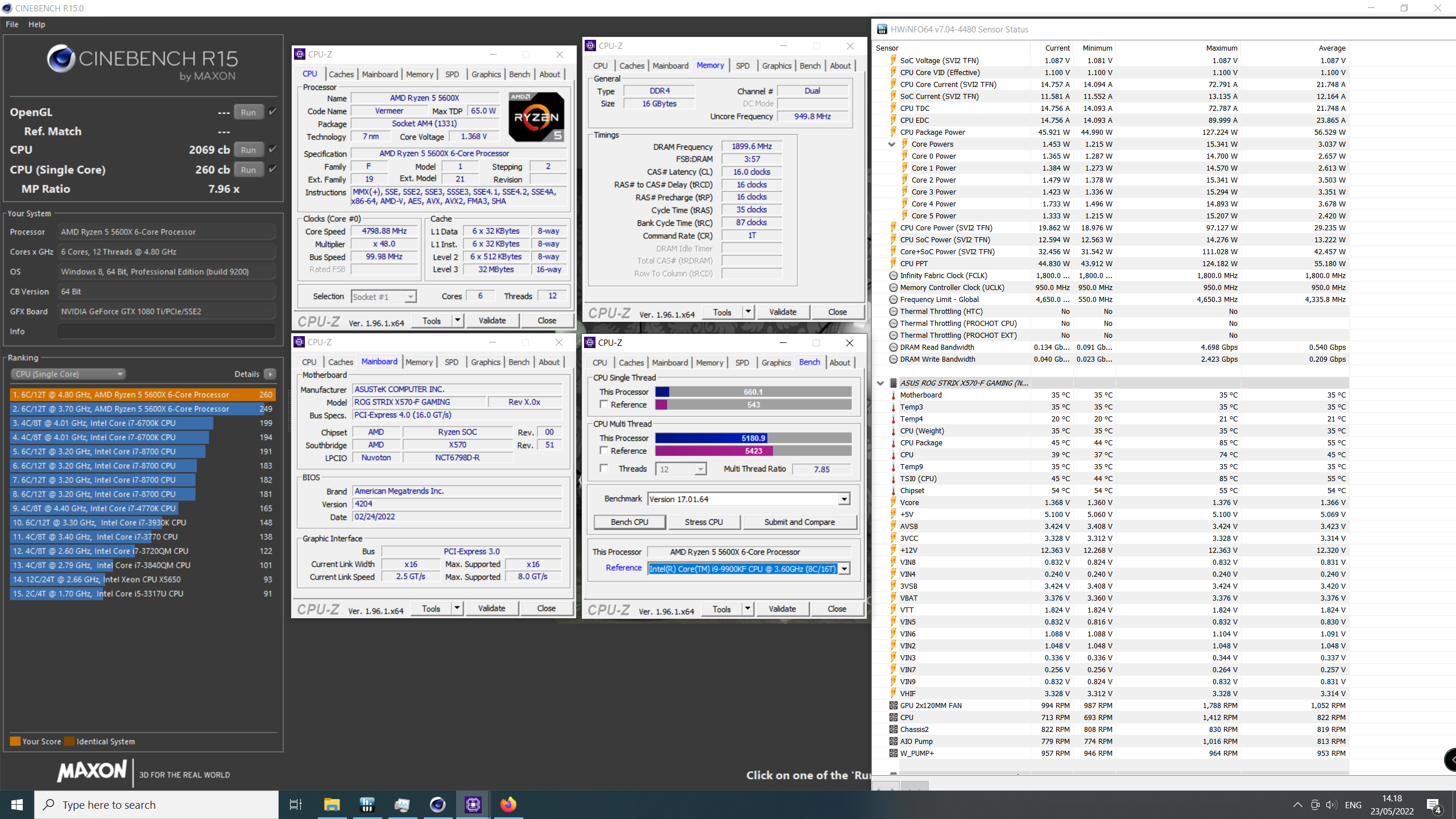Select Chassis2 fan sensor icon
The image size is (1456, 819).
pyautogui.click(x=894, y=729)
